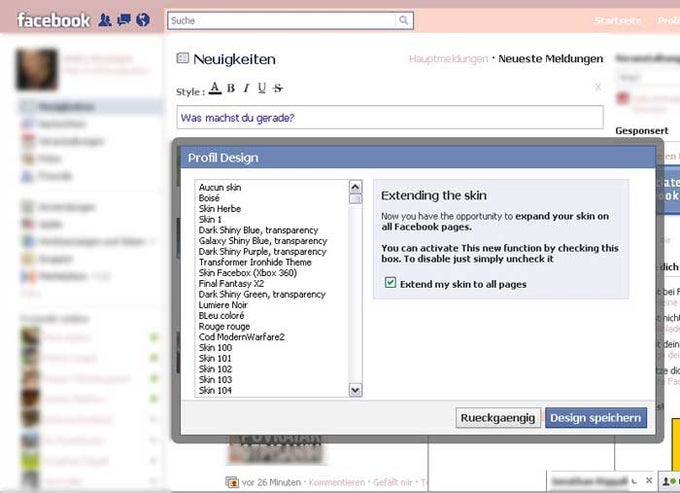Toggle underline text style
This screenshot has width=680, height=493.
tap(262, 88)
